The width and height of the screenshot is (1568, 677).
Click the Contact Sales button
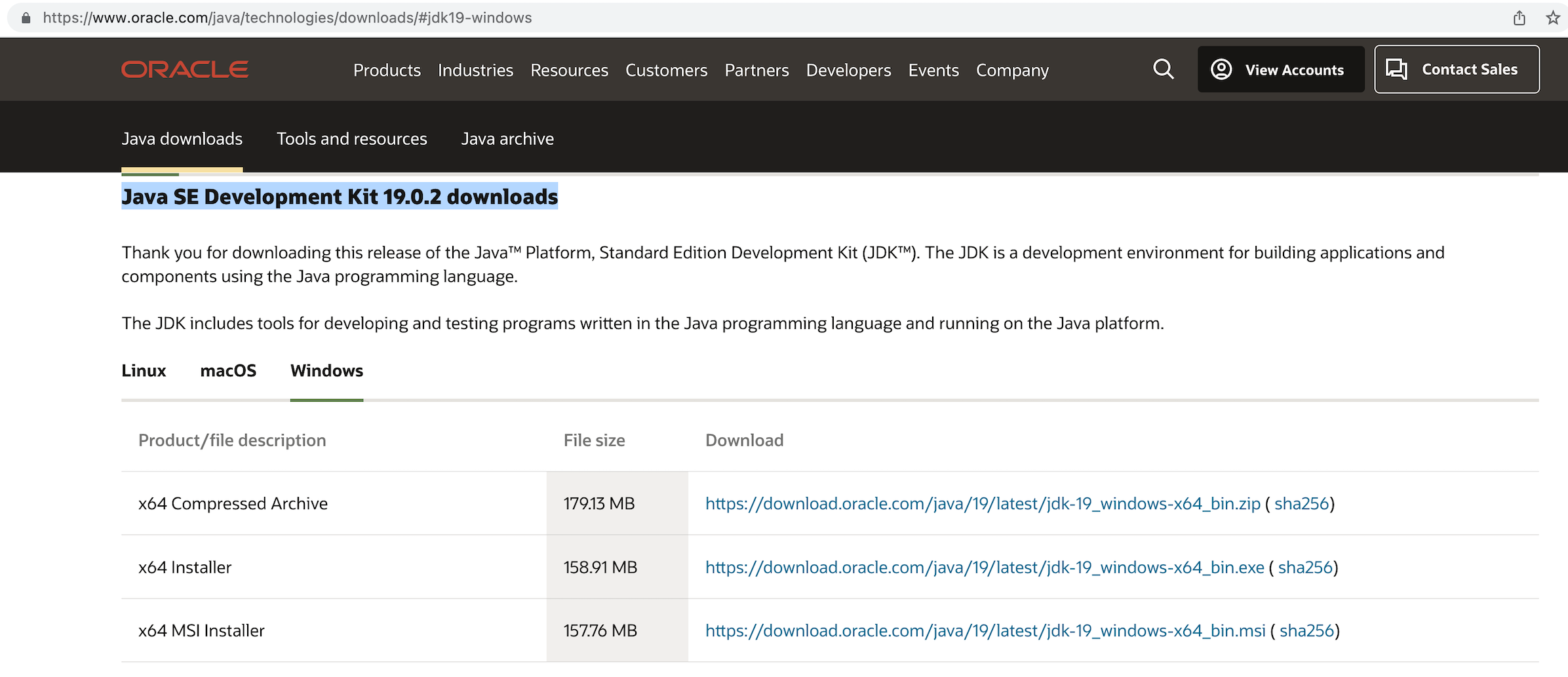point(1457,69)
